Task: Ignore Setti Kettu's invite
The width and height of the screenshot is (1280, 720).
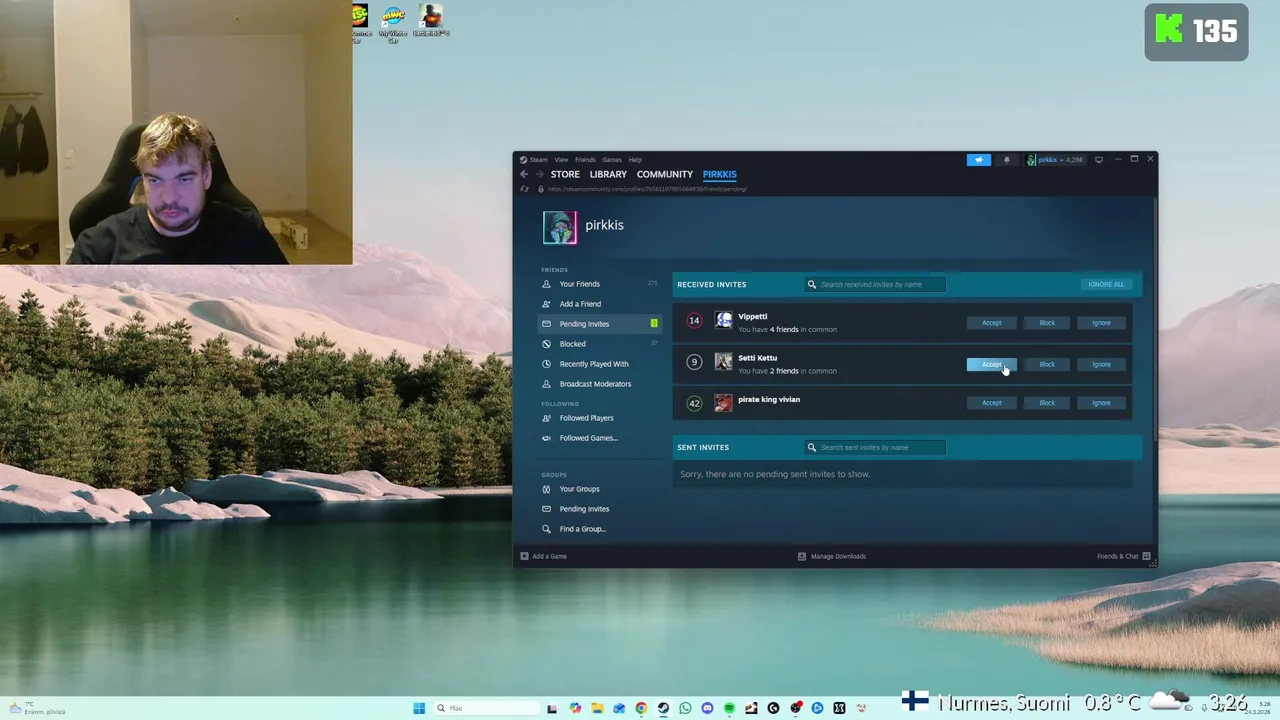Action: pyautogui.click(x=1101, y=364)
